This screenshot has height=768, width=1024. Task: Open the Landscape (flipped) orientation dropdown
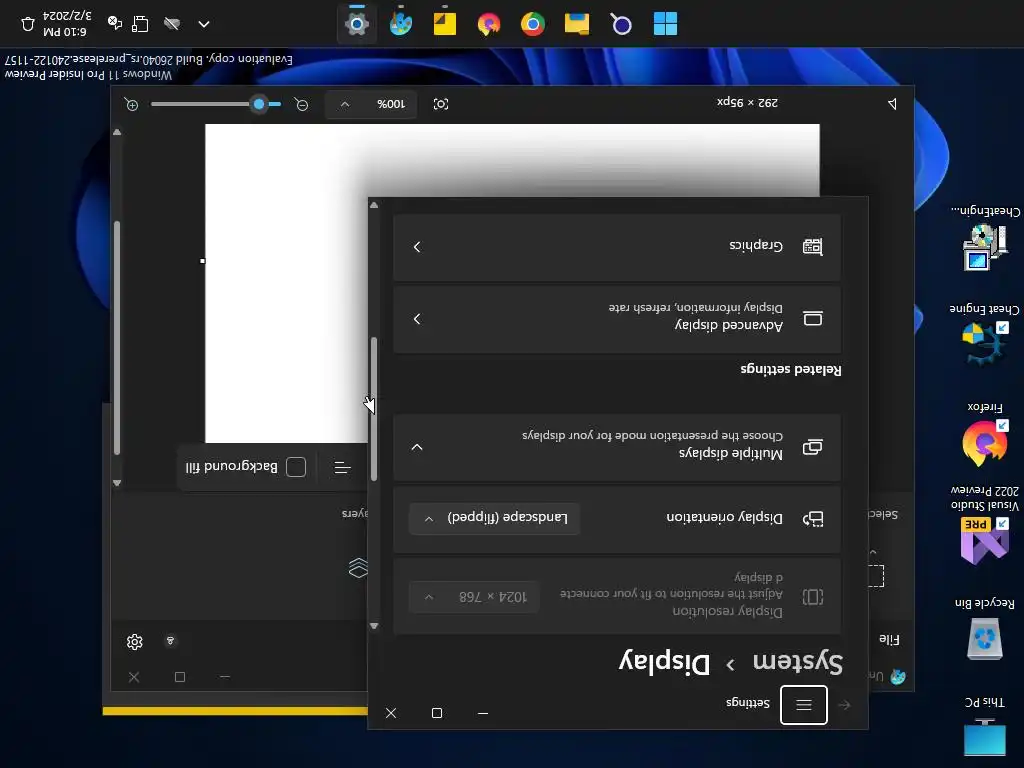coord(494,519)
